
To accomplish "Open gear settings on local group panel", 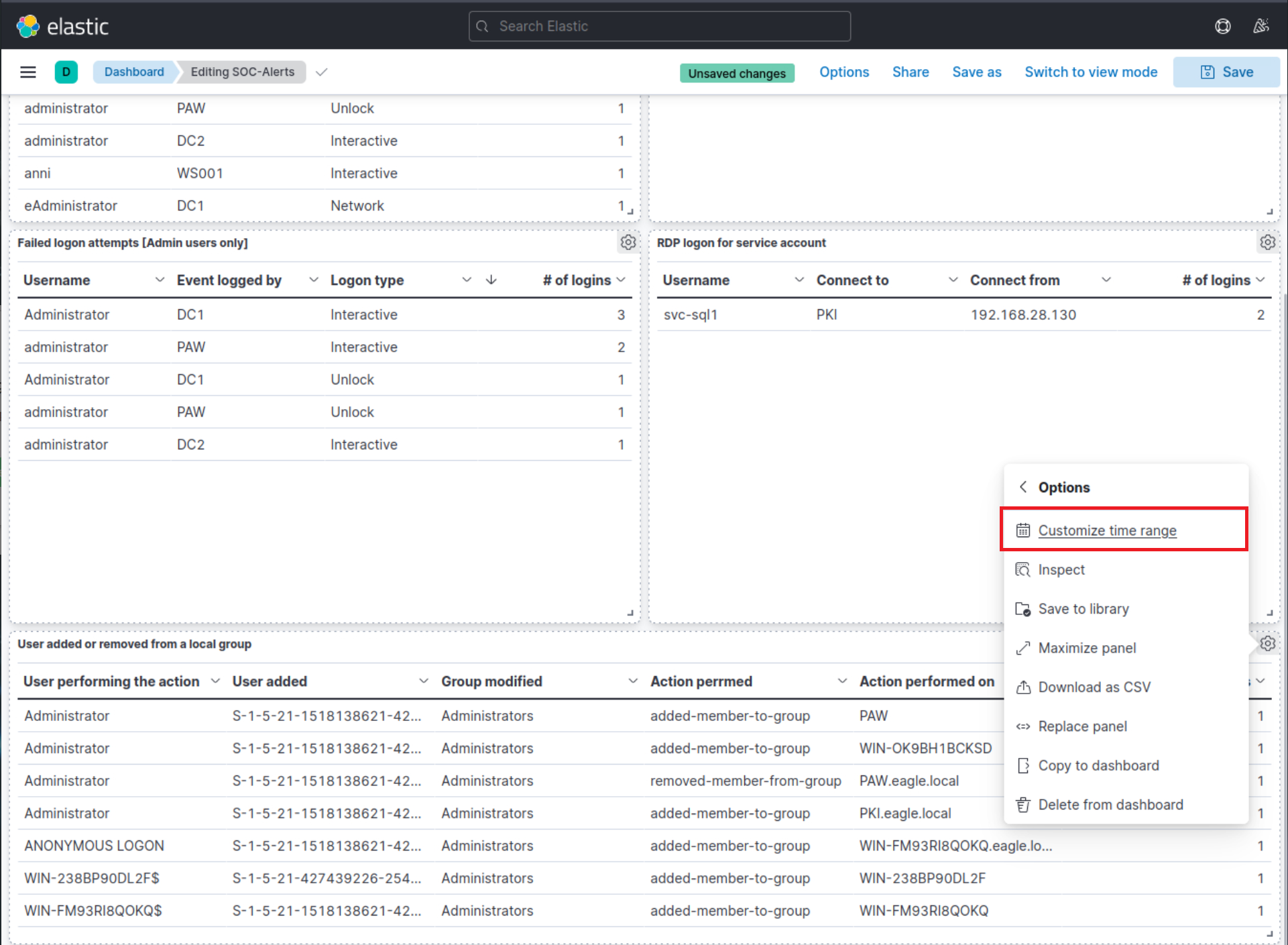I will point(1267,643).
